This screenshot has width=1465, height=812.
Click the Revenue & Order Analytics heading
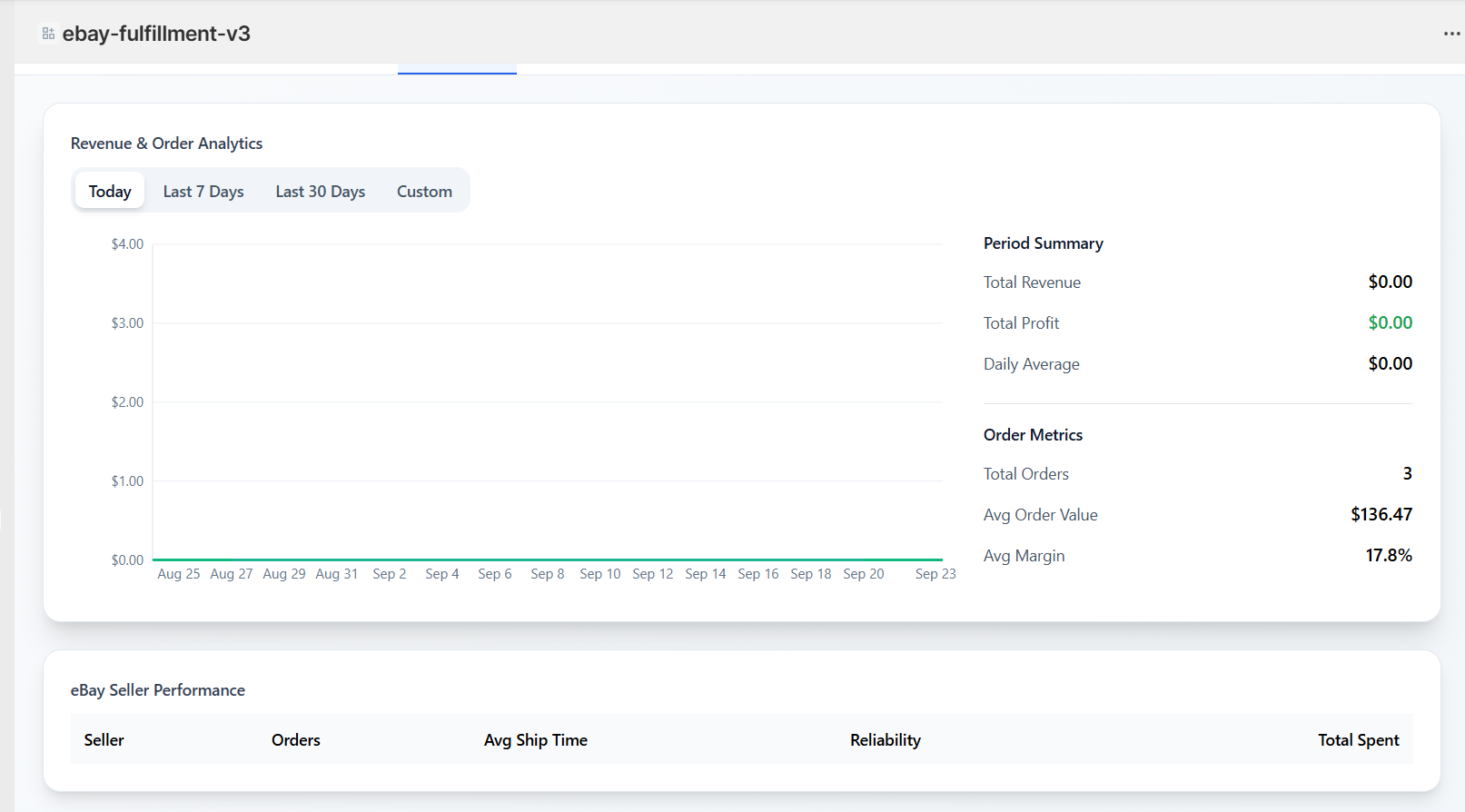point(166,144)
